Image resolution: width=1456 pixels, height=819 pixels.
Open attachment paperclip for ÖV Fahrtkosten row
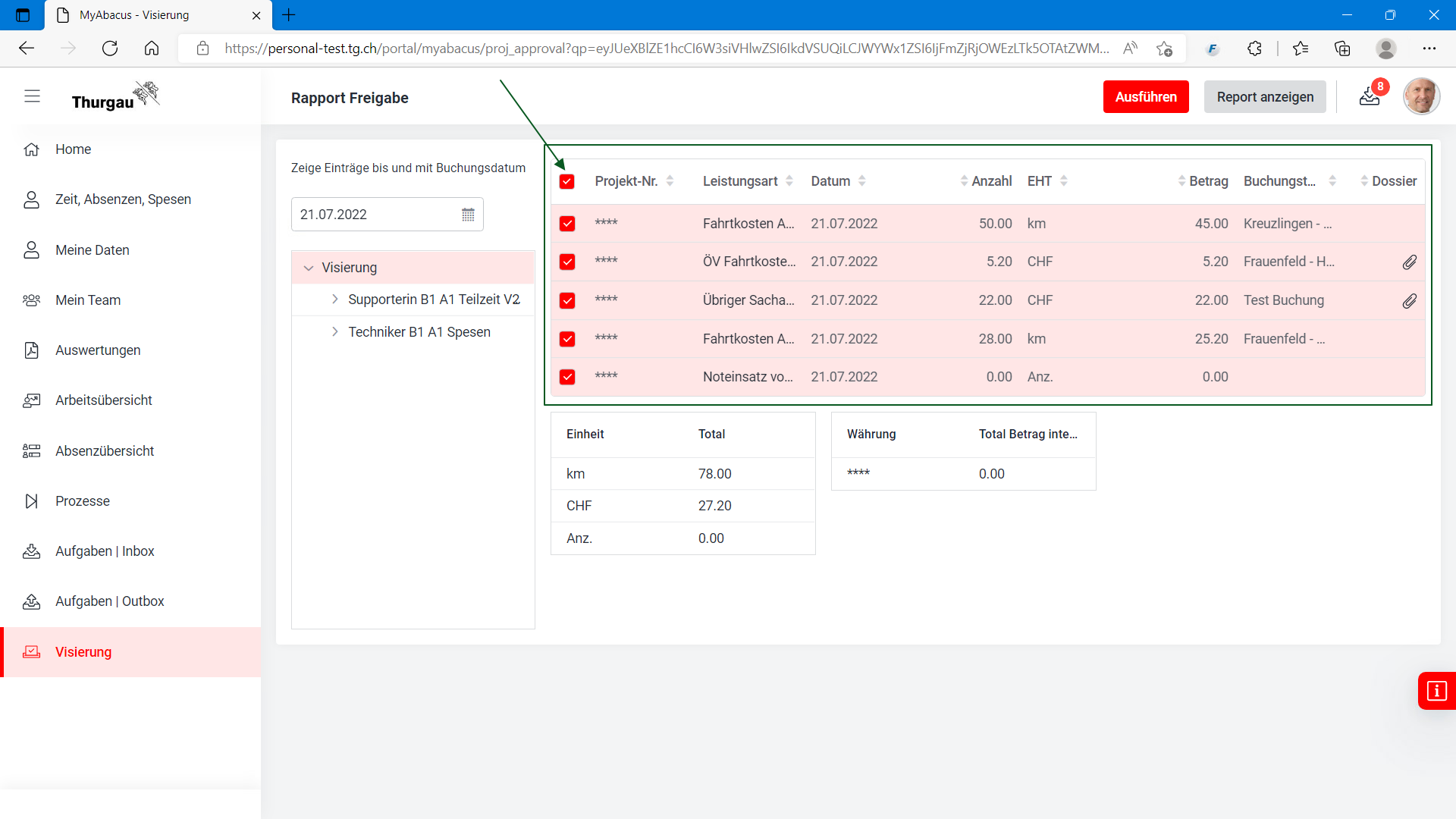tap(1409, 262)
